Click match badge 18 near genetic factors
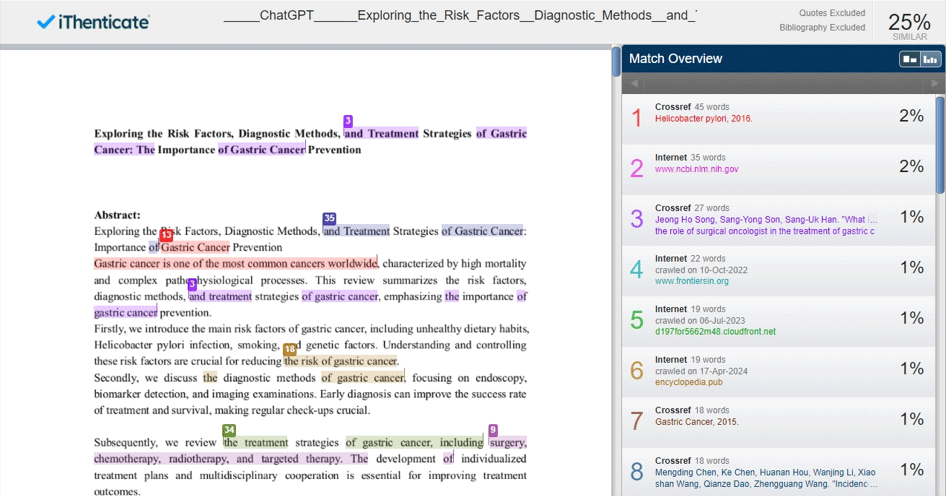Viewport: 946px width, 496px height. (290, 349)
